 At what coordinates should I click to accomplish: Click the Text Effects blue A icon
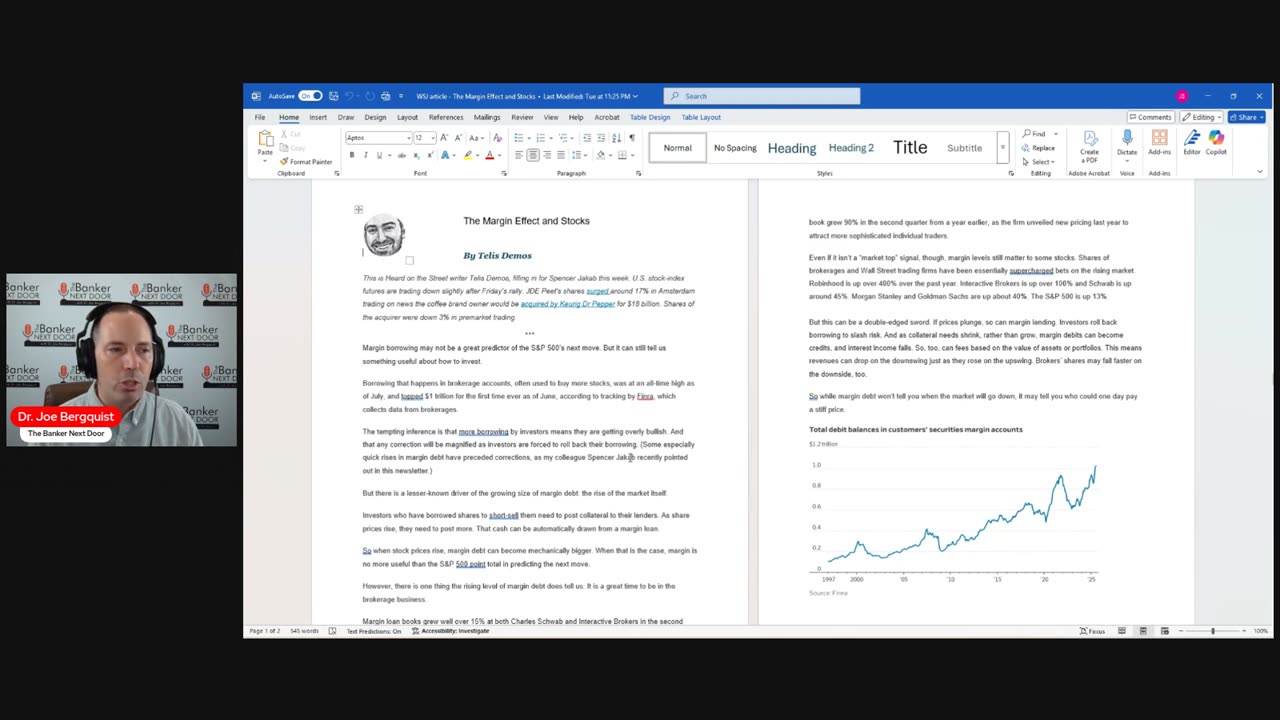pos(445,155)
